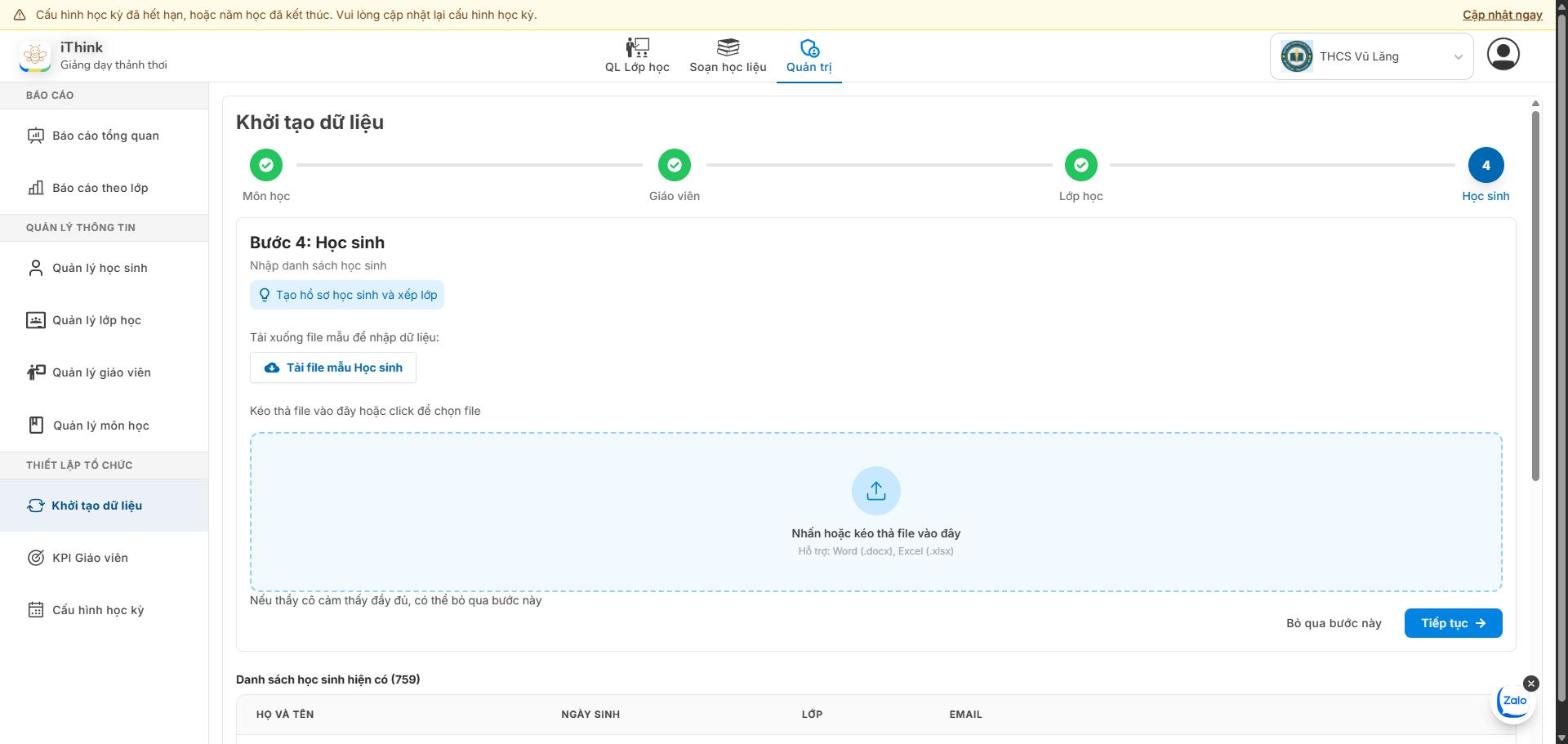Click Bỏ qua bước này button
This screenshot has height=744, width=1568.
pos(1334,623)
